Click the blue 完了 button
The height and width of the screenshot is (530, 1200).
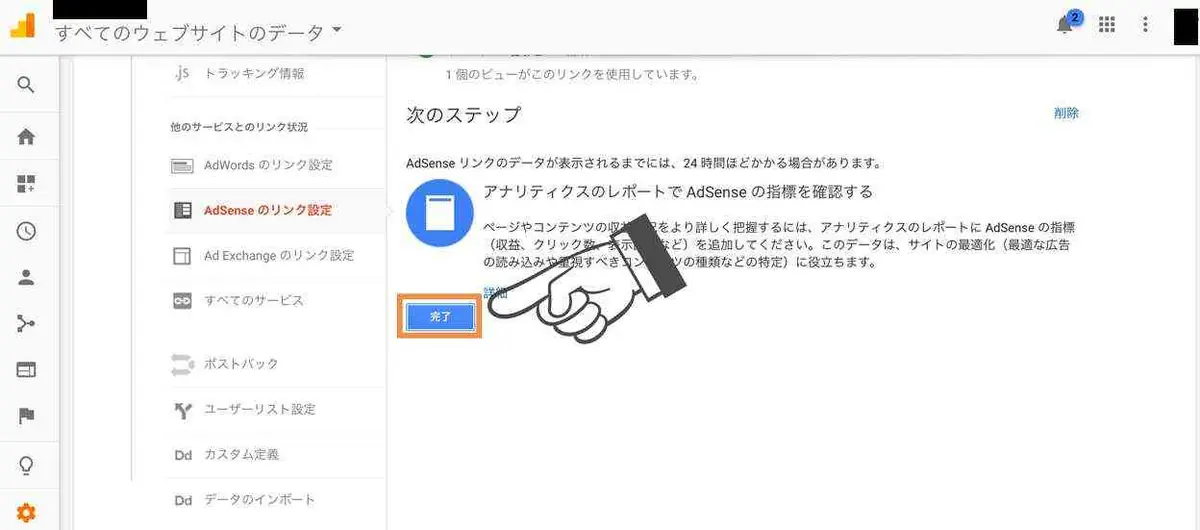click(440, 316)
